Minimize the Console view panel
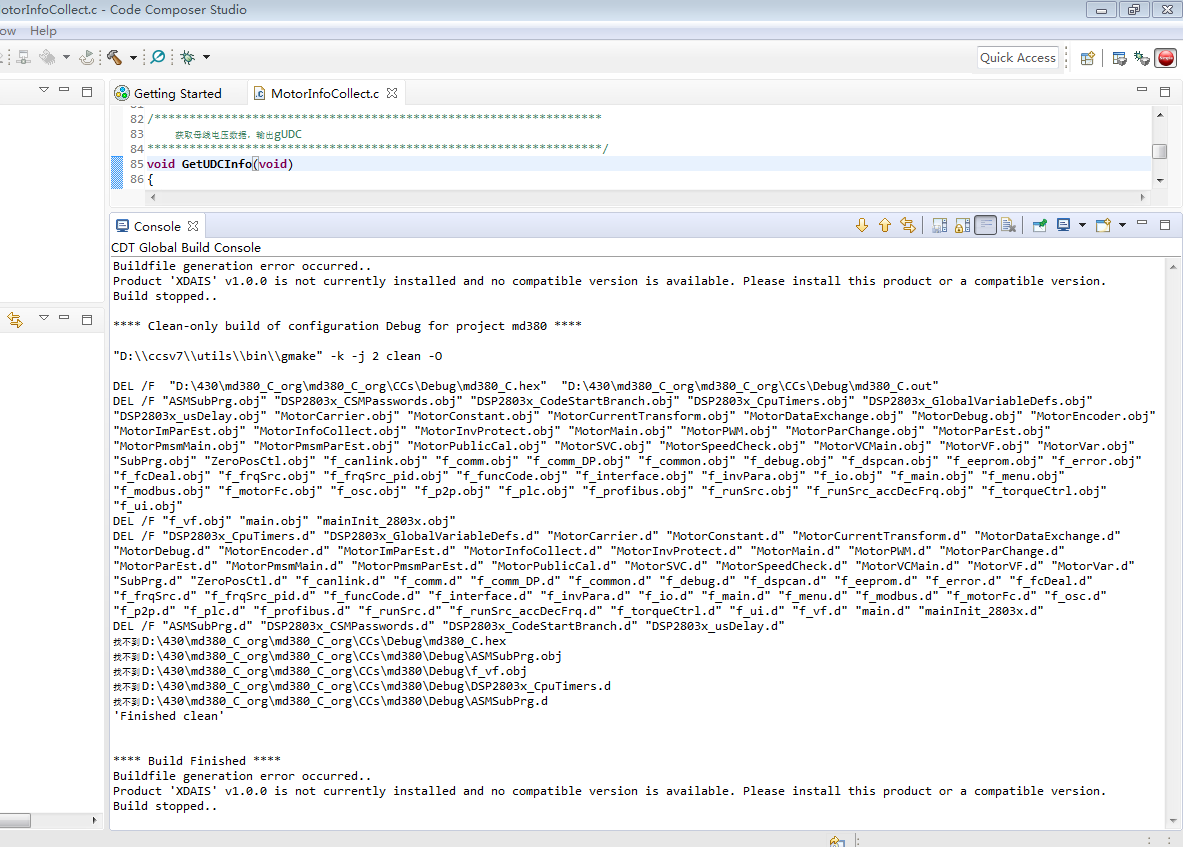 click(1142, 223)
